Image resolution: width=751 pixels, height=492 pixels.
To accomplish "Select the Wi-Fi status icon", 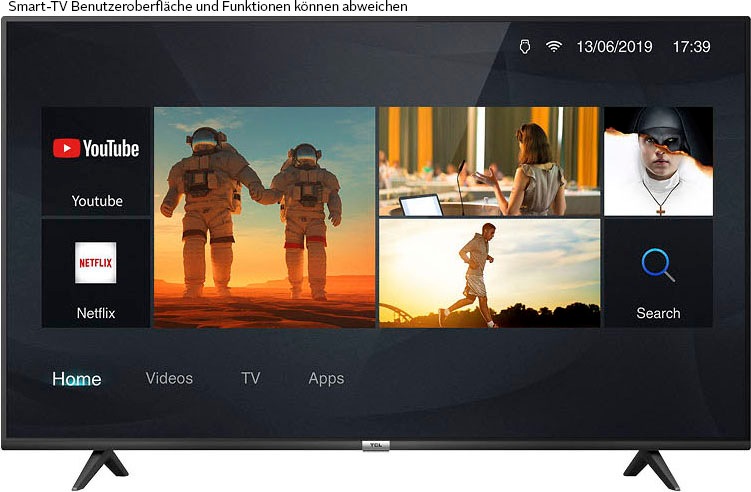I will (553, 47).
